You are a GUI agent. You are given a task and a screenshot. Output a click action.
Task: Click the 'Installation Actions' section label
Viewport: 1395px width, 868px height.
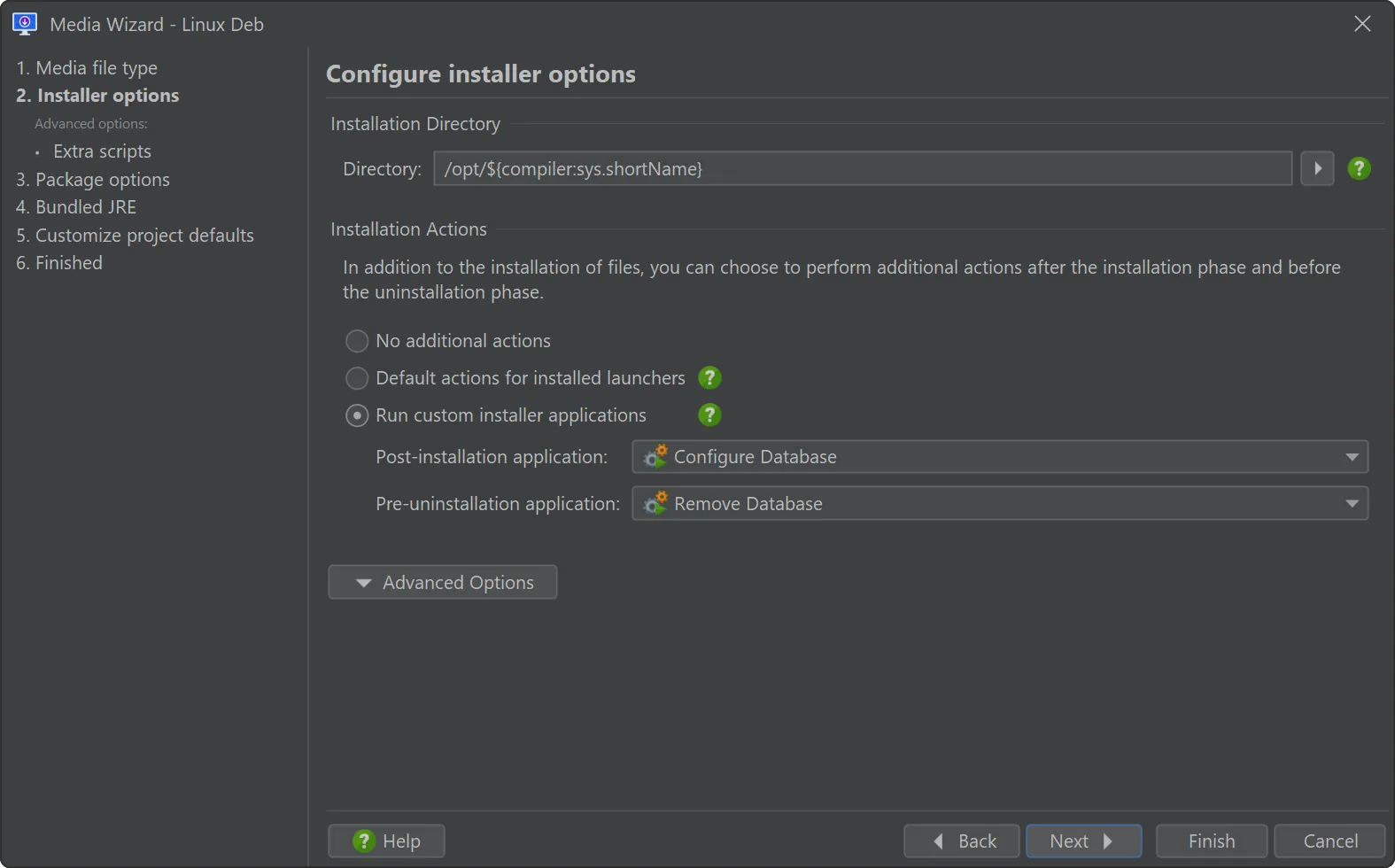tap(408, 229)
